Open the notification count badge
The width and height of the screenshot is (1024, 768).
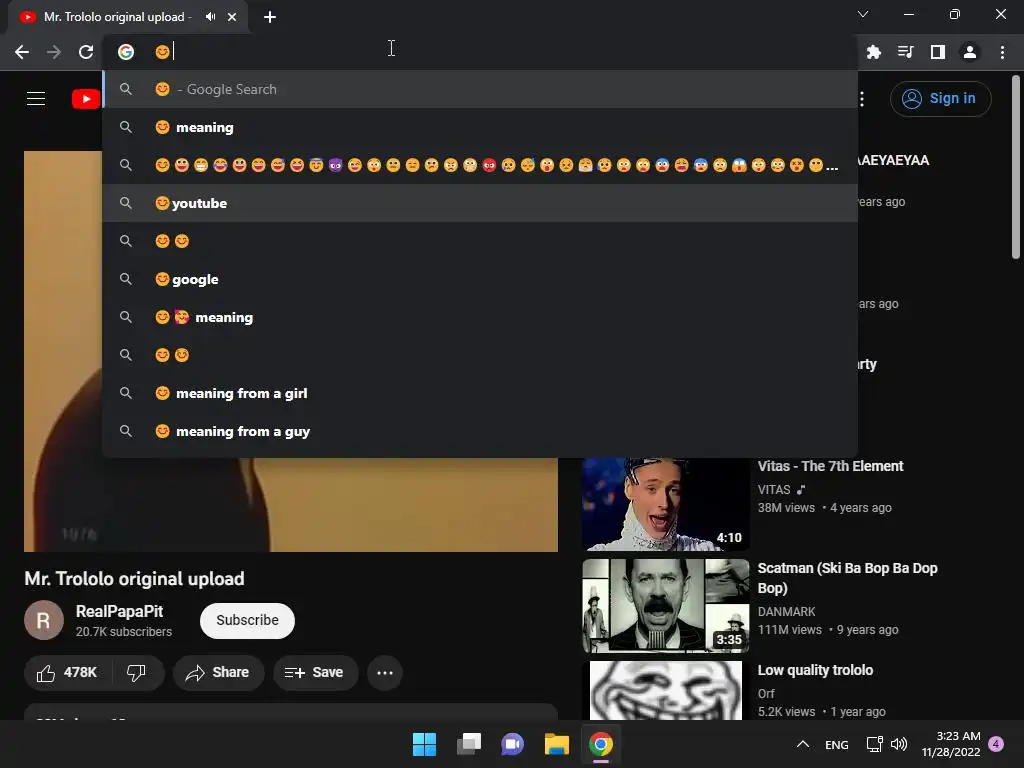[996, 744]
